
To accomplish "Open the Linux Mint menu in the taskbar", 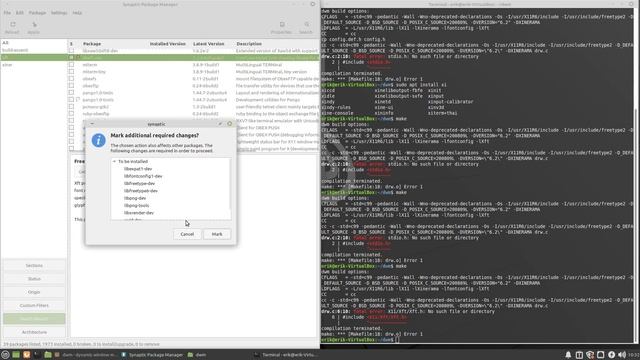I will click(5, 355).
